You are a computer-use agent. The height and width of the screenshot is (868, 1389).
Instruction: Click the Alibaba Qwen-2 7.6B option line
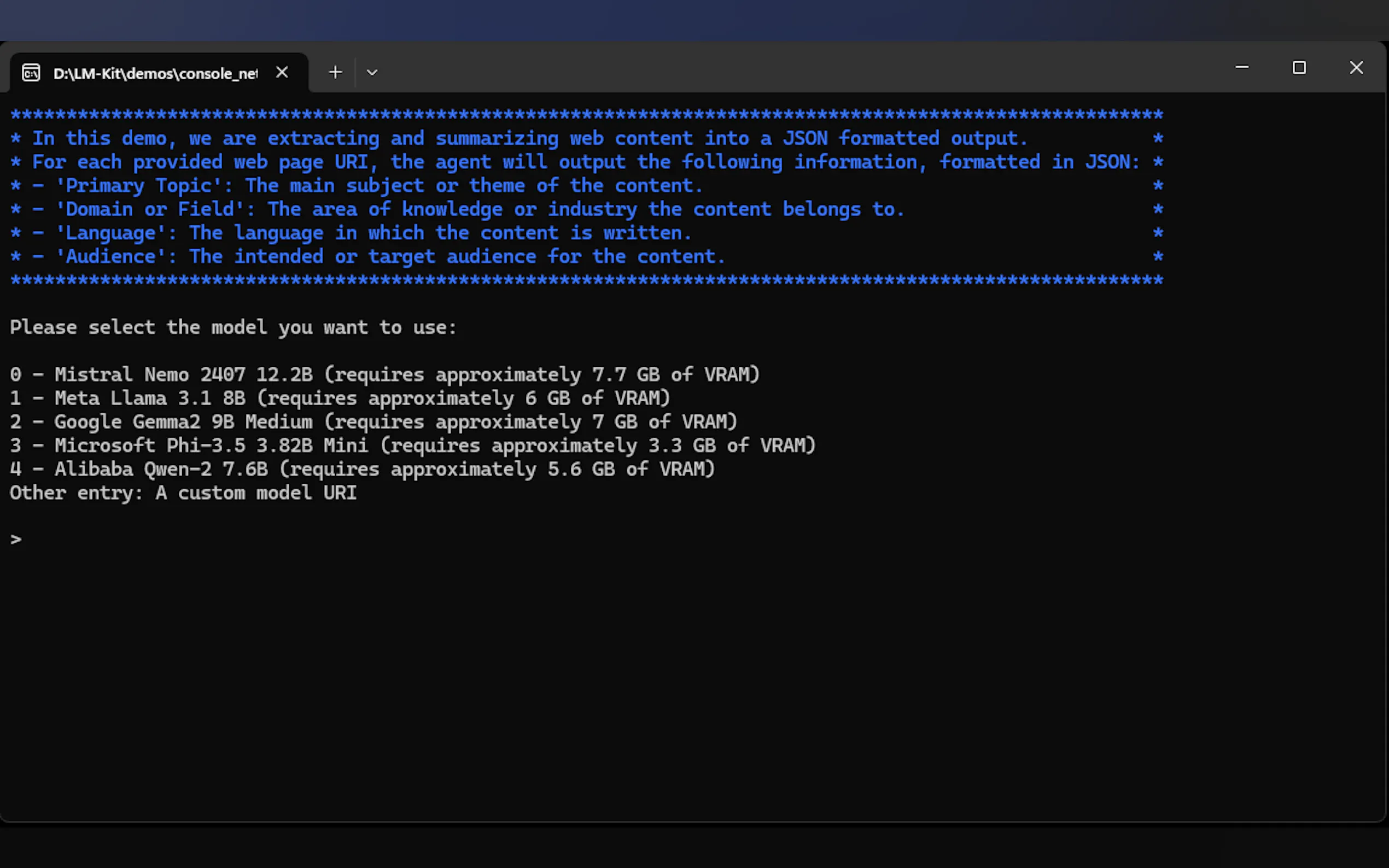[362, 470]
